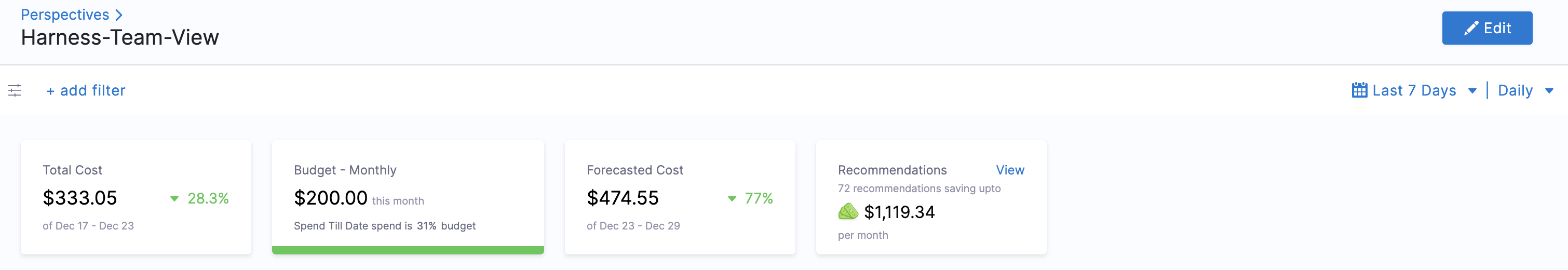
Task: Click + add filter
Action: [x=86, y=91]
